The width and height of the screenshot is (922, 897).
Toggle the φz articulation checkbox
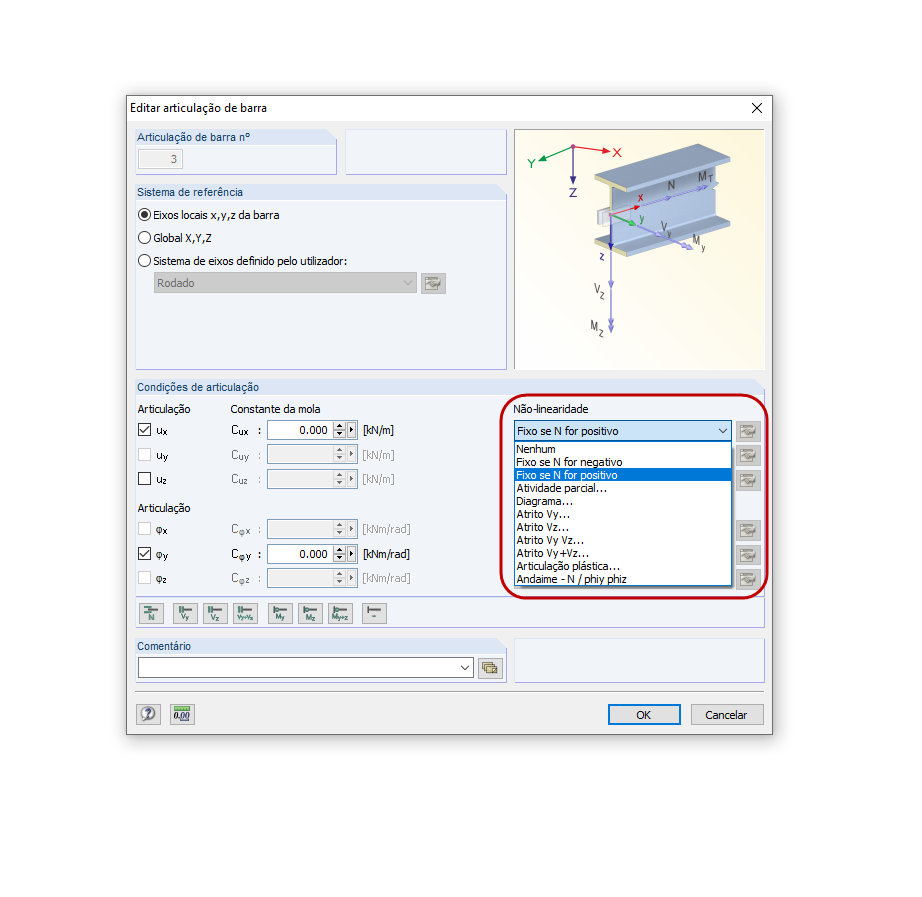[x=145, y=578]
